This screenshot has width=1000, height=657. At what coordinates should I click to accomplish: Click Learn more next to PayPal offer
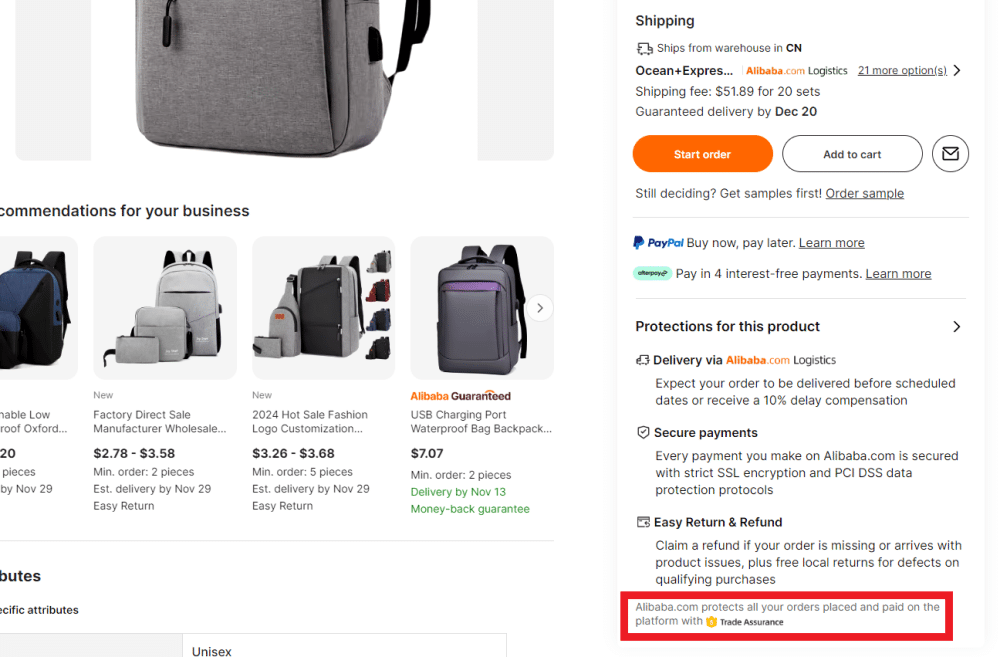click(x=831, y=242)
